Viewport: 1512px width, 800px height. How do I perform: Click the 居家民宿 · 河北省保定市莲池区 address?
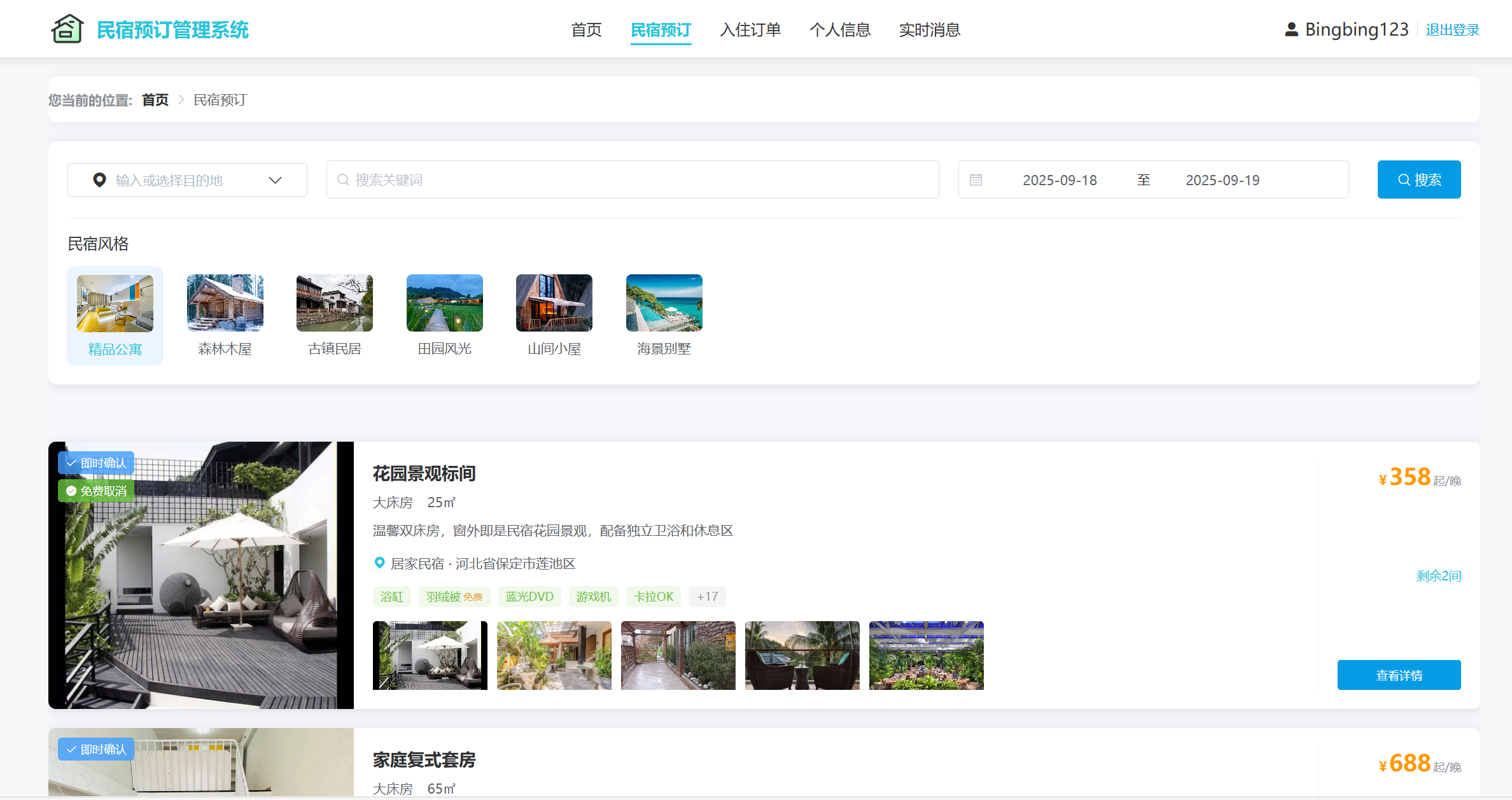tap(483, 563)
